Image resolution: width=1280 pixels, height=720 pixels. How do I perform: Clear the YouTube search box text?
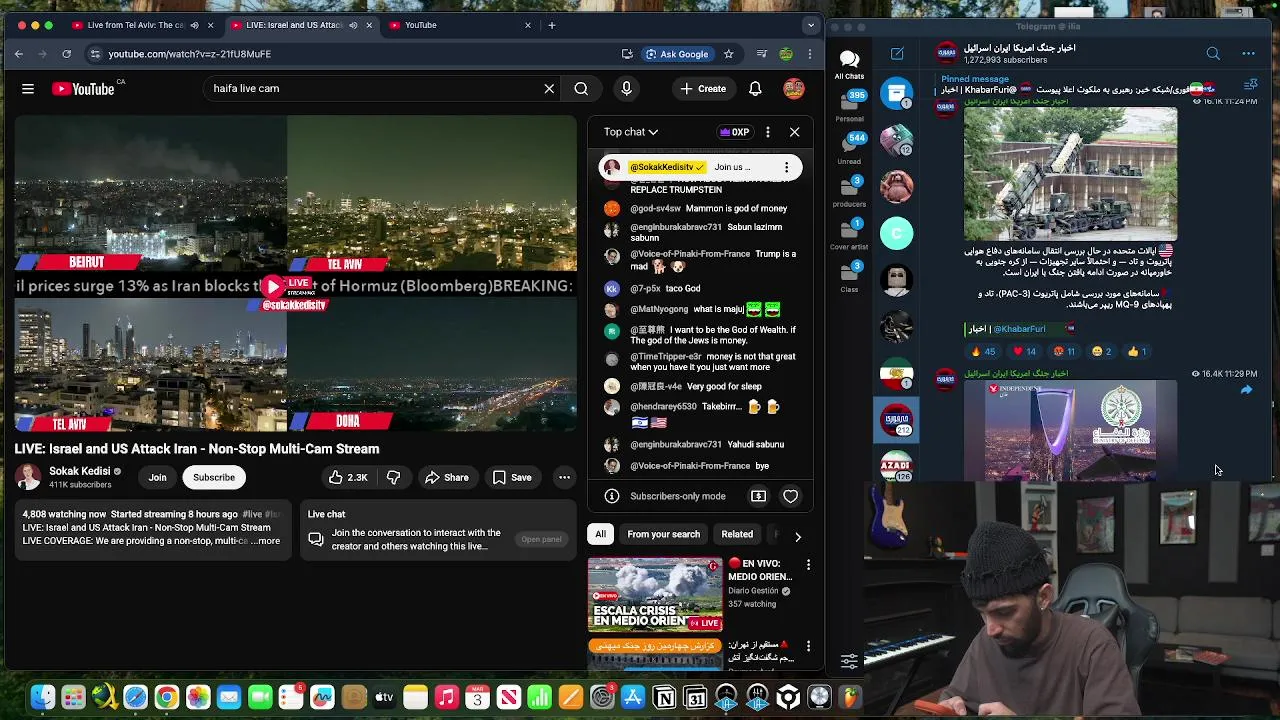point(549,89)
